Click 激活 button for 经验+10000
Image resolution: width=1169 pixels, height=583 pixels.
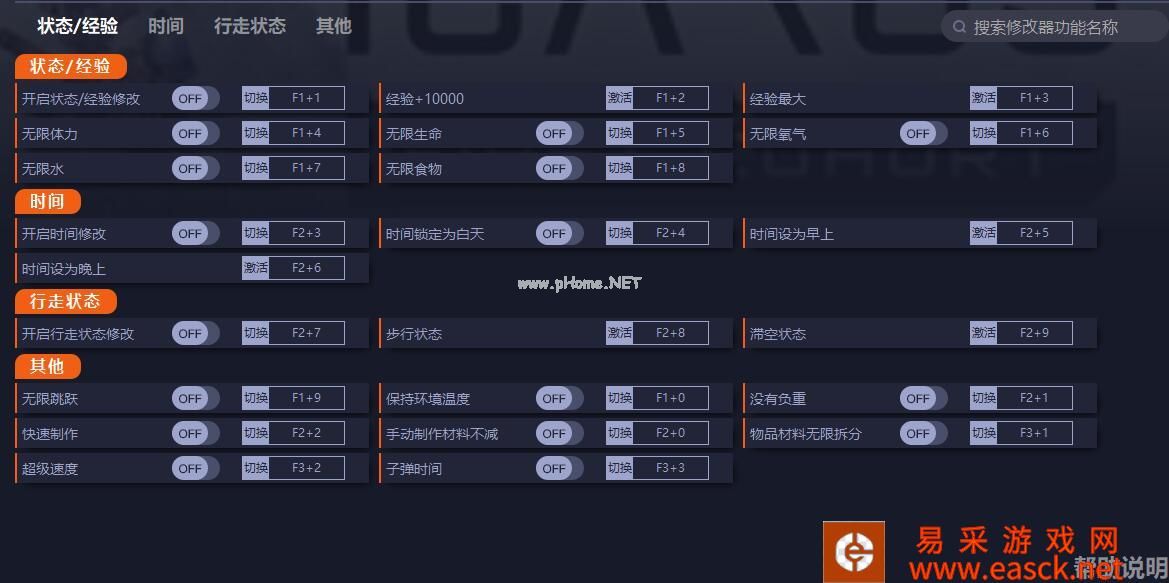(x=620, y=98)
